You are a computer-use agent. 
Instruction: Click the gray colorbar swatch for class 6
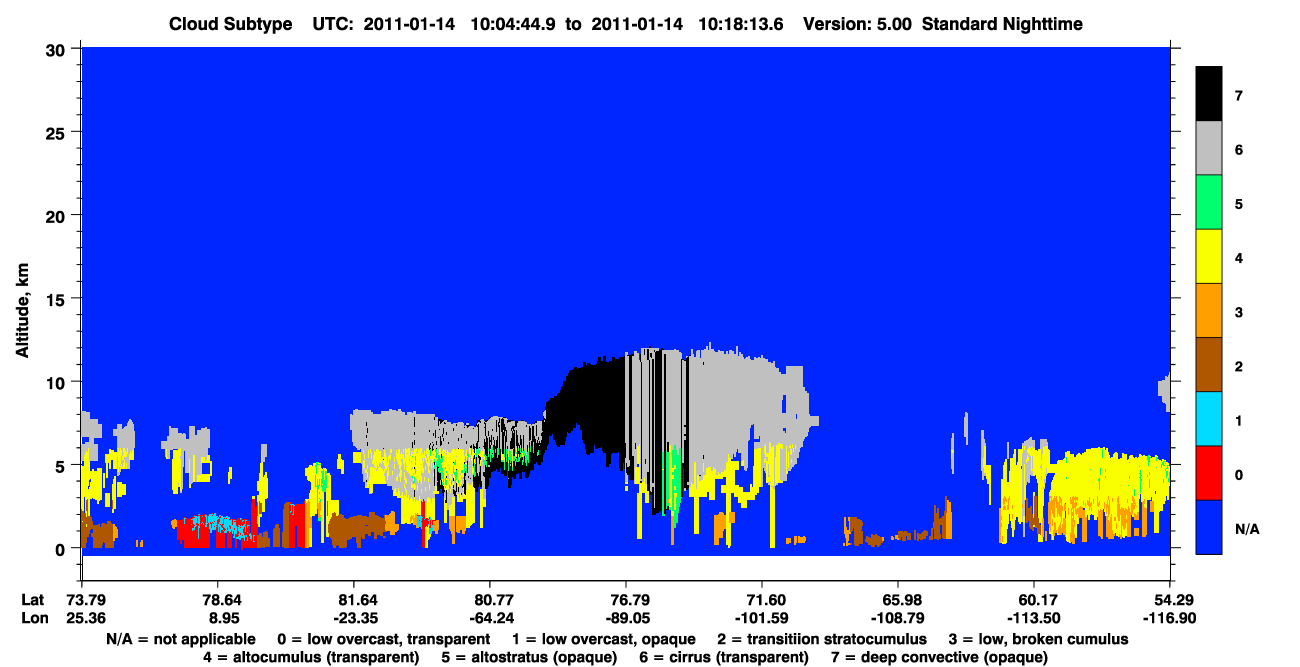(x=1209, y=148)
